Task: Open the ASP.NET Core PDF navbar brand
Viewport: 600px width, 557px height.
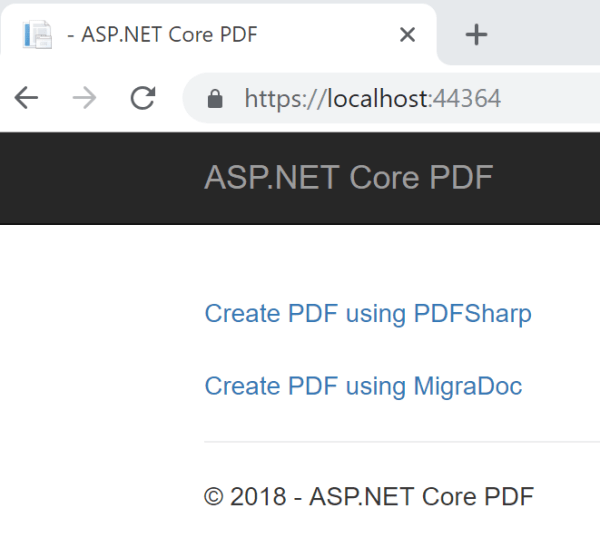Action: (348, 178)
